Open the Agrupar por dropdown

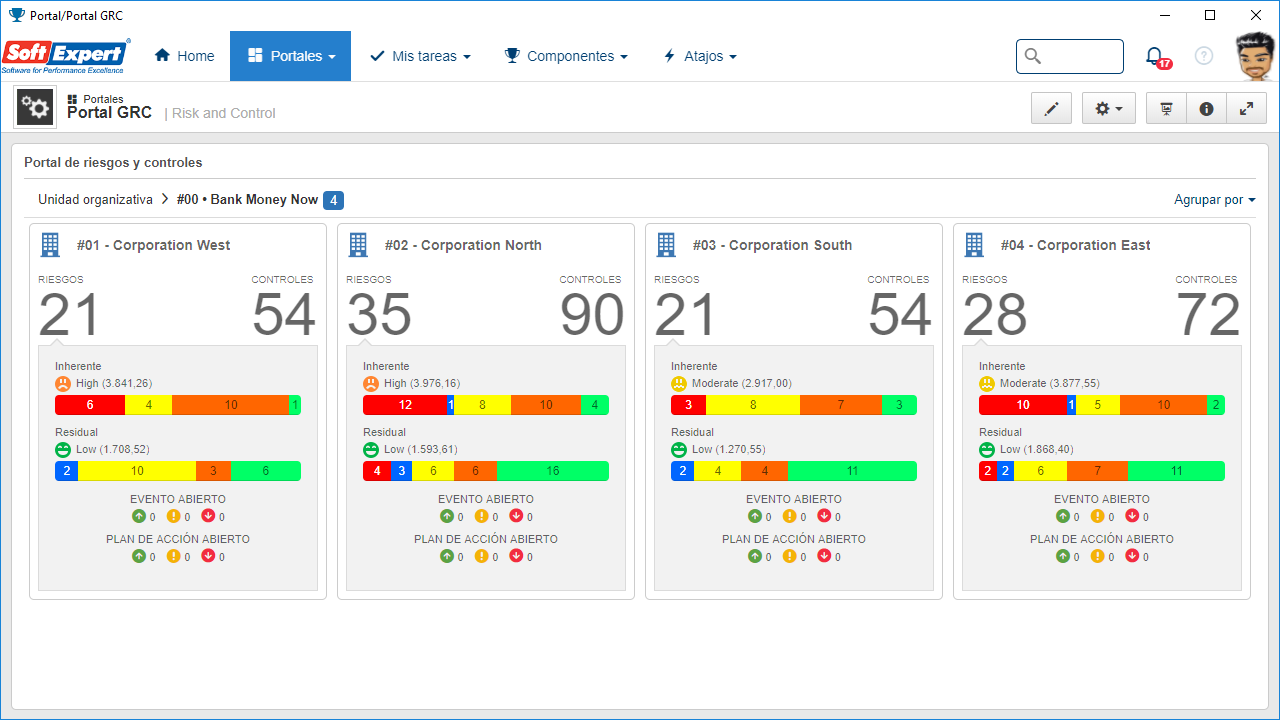pos(1214,199)
